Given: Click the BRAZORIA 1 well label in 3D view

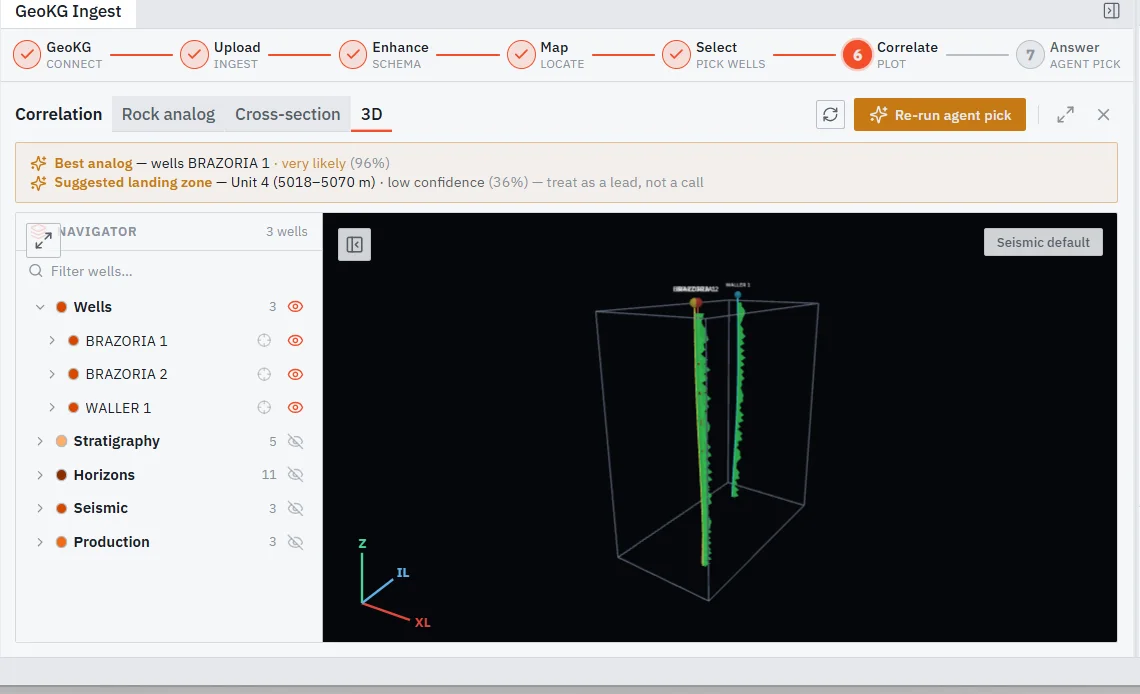Looking at the screenshot, I should point(694,289).
